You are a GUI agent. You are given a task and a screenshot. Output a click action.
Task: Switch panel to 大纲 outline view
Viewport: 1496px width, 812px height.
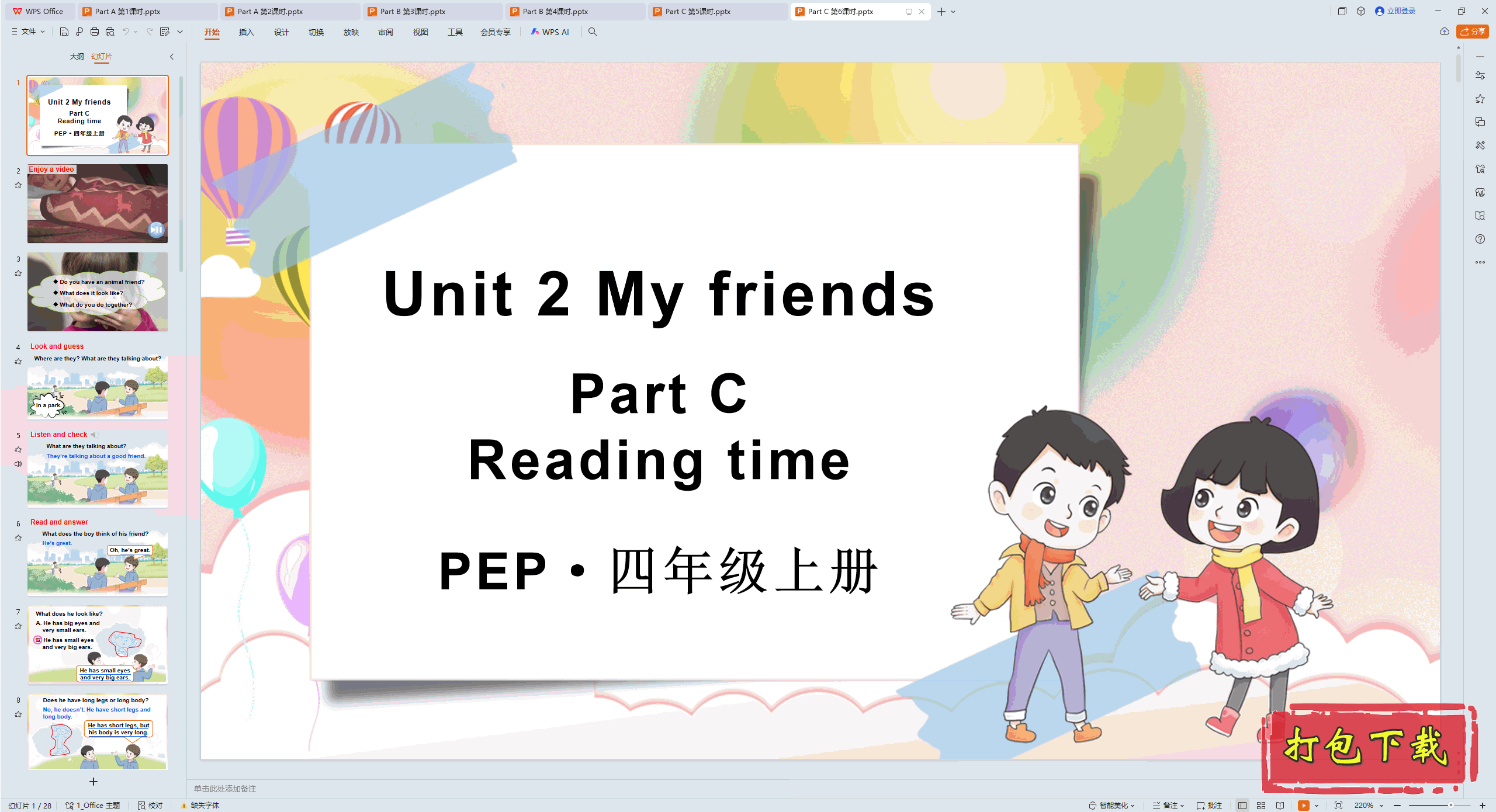tap(77, 57)
